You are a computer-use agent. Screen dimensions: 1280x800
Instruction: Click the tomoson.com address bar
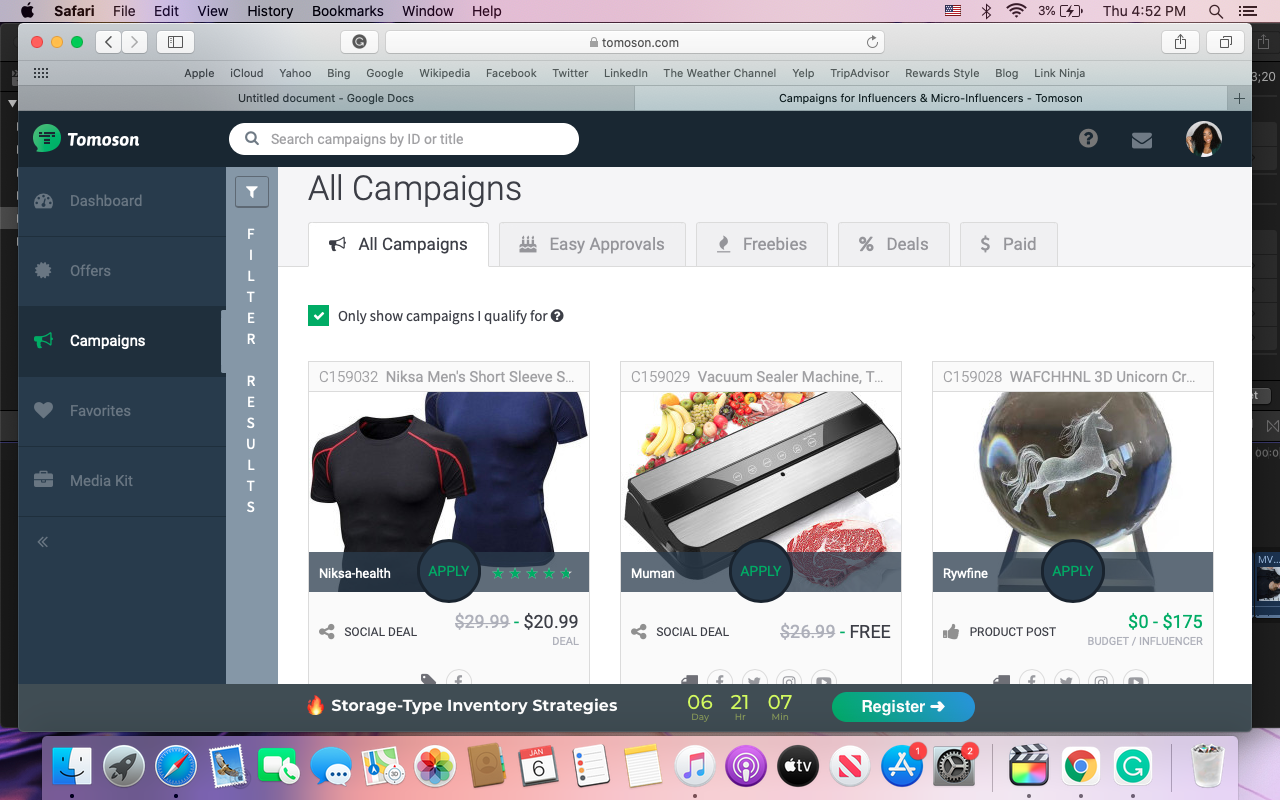pyautogui.click(x=635, y=42)
